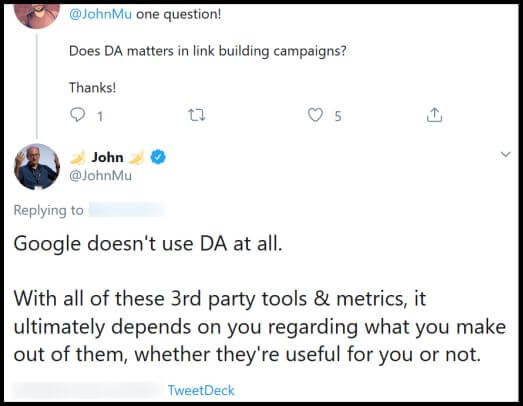
Task: Like the tweet with the heart icon
Action: click(315, 115)
